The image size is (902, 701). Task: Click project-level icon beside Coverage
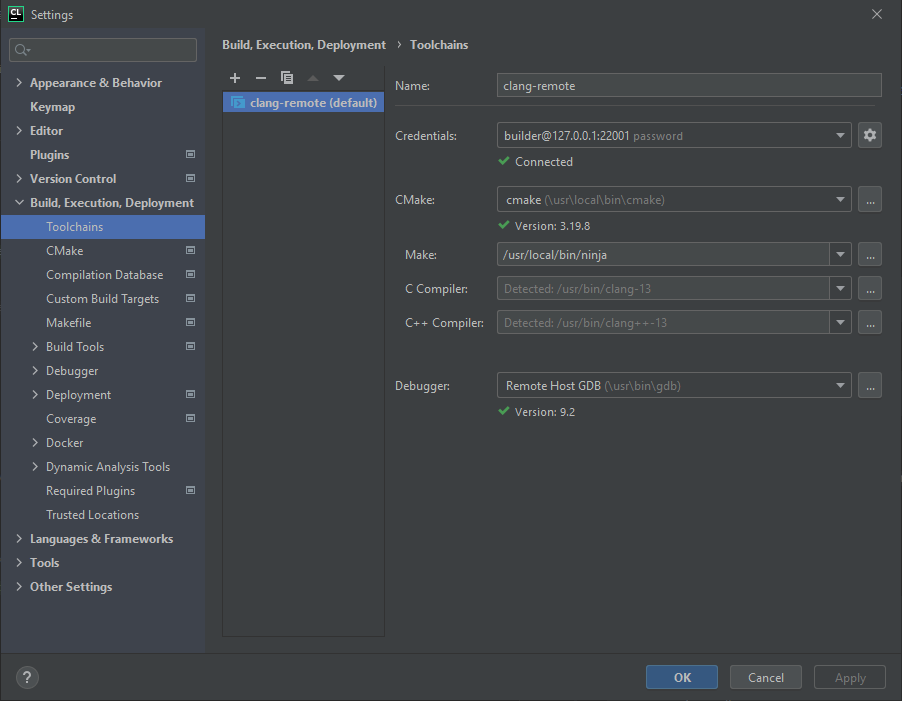point(190,418)
